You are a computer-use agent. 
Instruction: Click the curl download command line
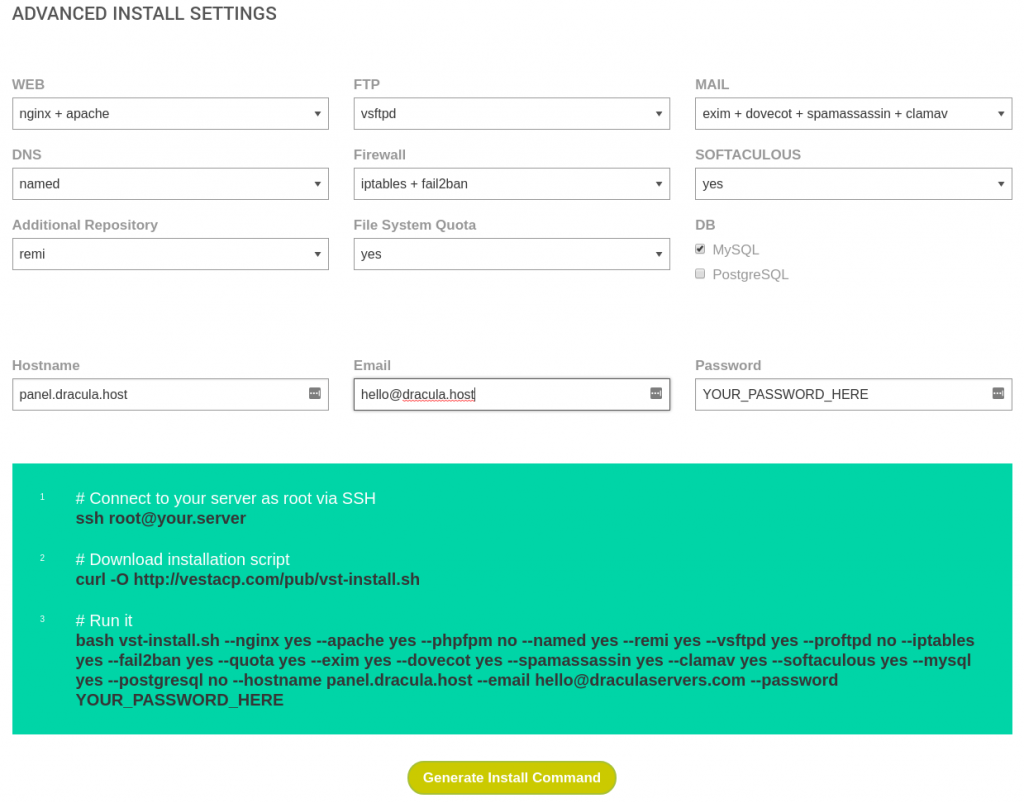click(248, 579)
